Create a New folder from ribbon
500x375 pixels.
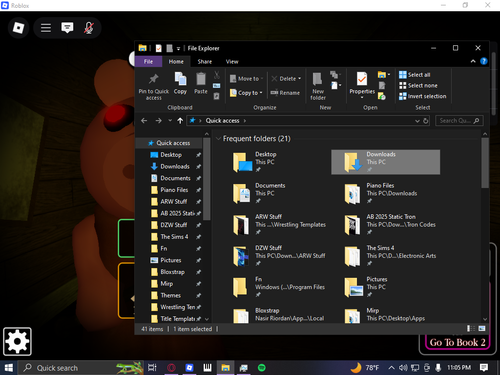318,86
